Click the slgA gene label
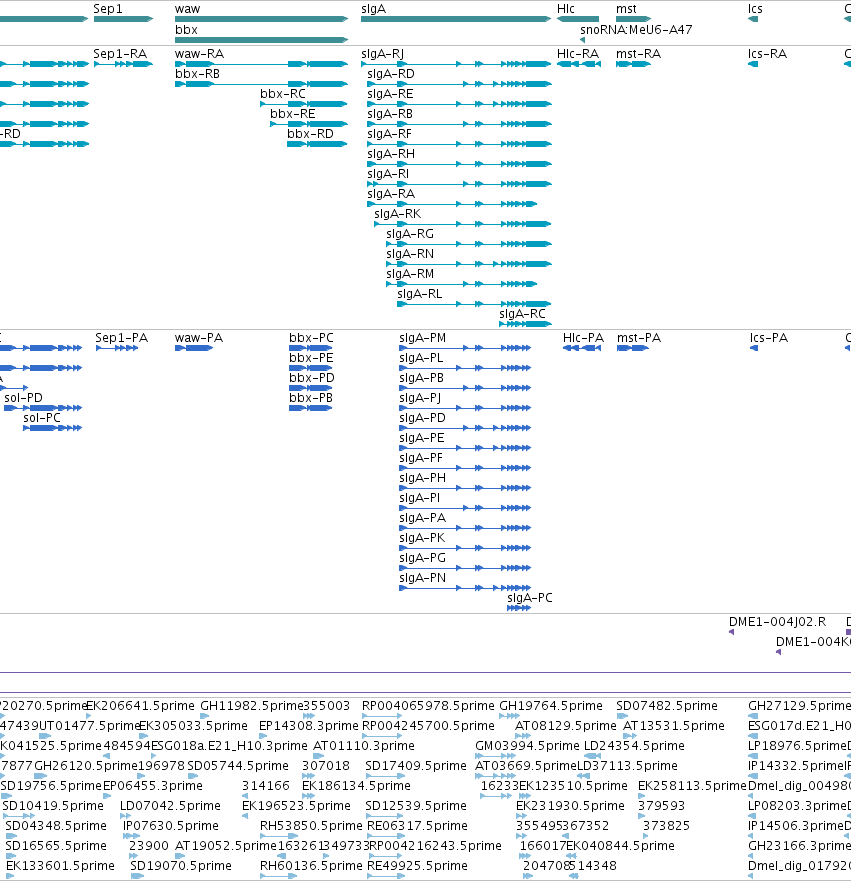 (x=374, y=9)
